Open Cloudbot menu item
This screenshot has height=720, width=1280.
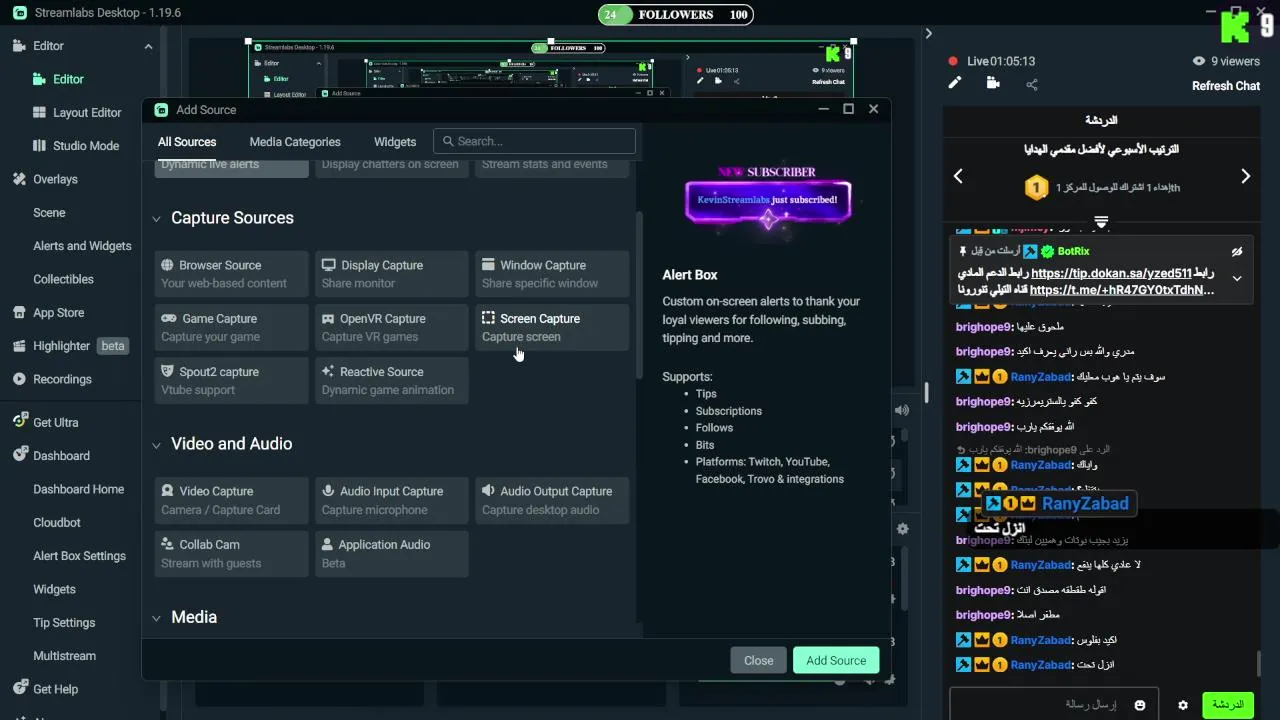coord(57,522)
